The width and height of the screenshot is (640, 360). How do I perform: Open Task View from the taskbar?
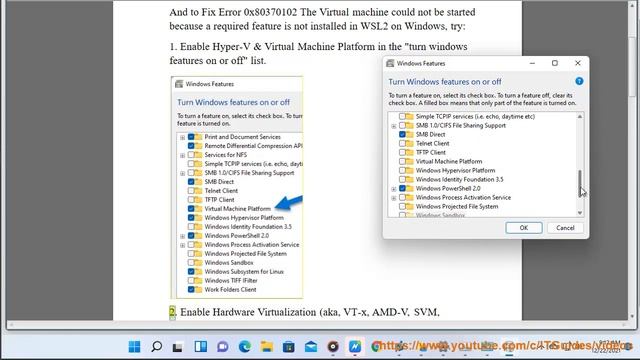pos(178,347)
